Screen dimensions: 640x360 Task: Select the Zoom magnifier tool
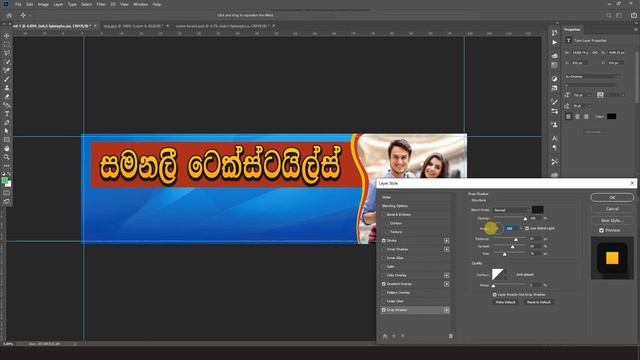point(7,157)
